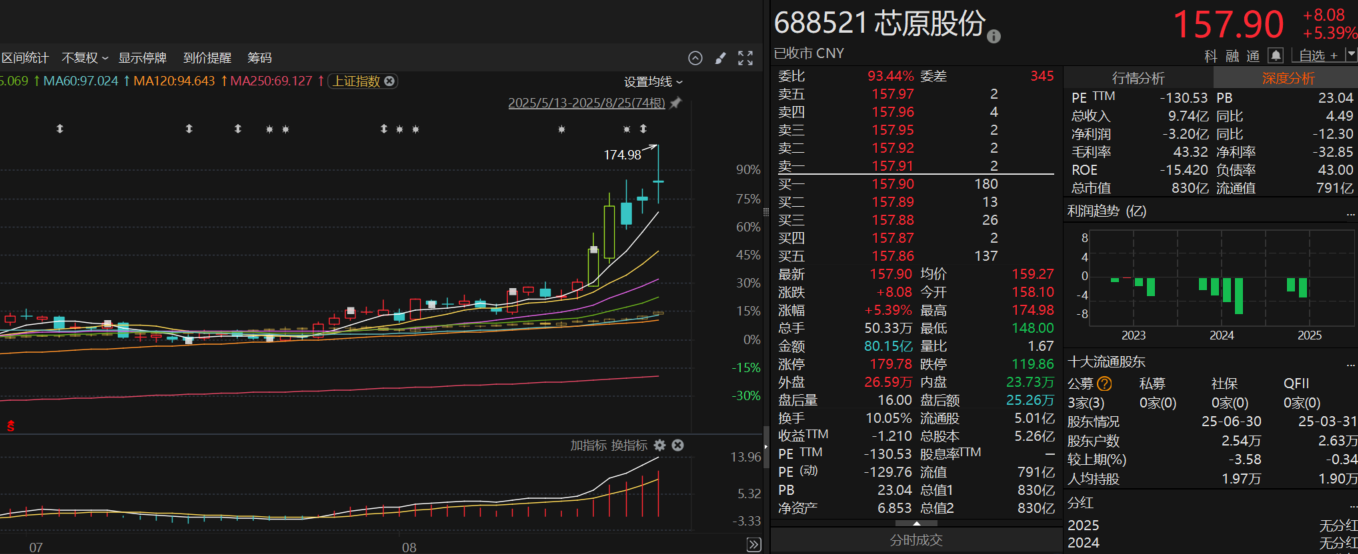This screenshot has width=1358, height=554.
Task: Open indicator settings gear
Action: point(660,445)
